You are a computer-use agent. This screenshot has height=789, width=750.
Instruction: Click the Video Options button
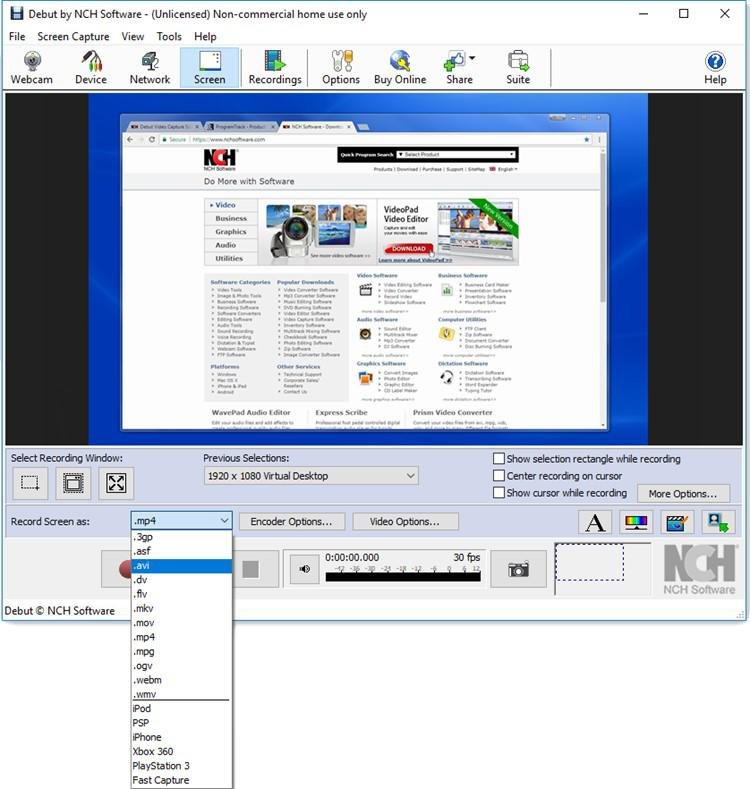click(x=405, y=522)
